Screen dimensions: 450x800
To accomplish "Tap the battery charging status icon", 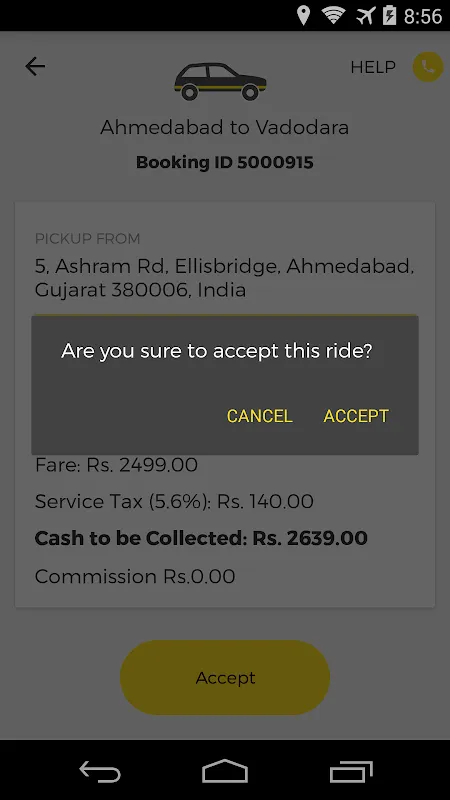I will coord(389,15).
